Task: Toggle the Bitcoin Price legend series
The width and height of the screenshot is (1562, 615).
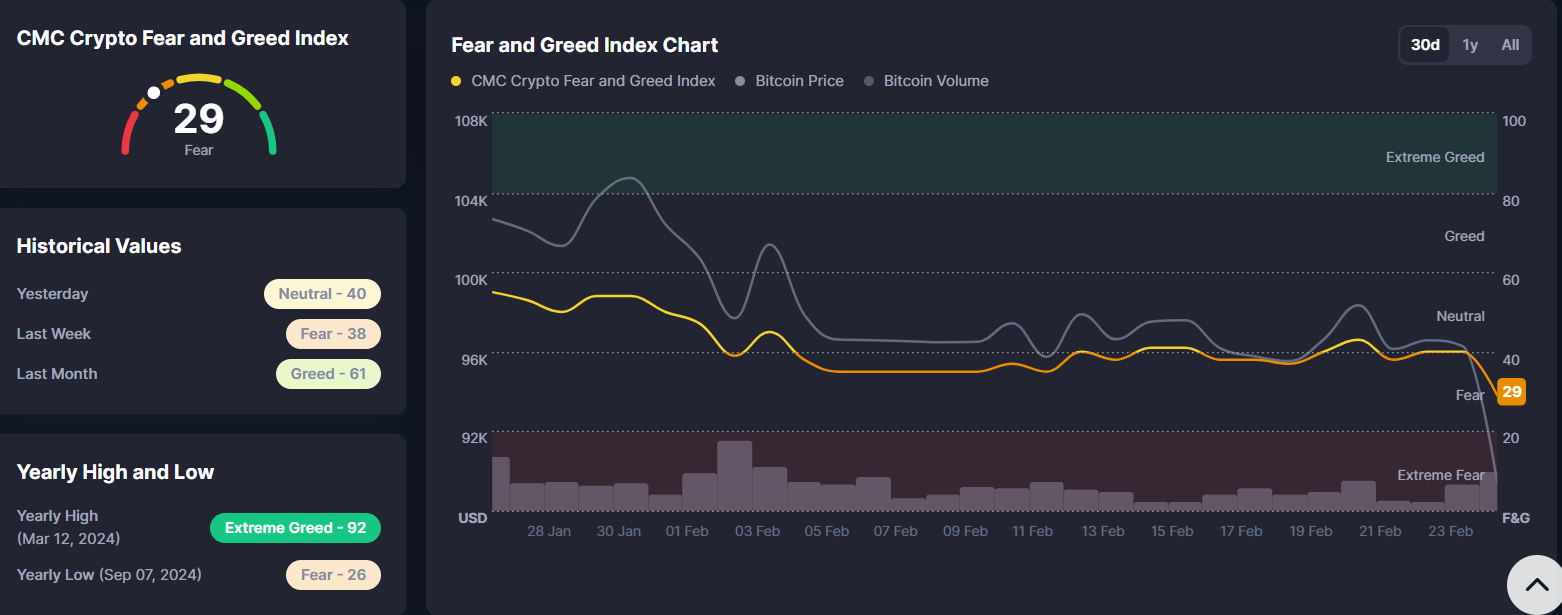Action: [789, 81]
